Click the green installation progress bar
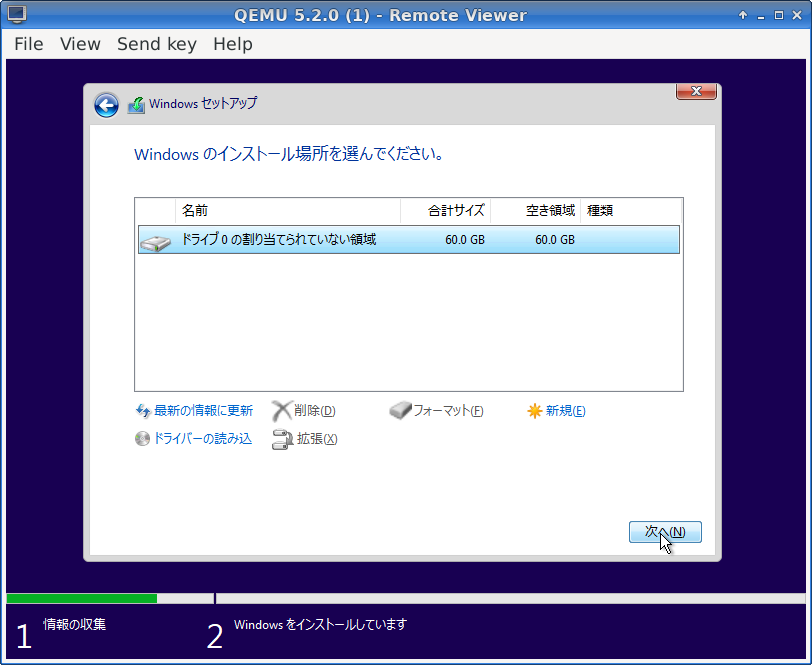The width and height of the screenshot is (812, 665). [81, 599]
